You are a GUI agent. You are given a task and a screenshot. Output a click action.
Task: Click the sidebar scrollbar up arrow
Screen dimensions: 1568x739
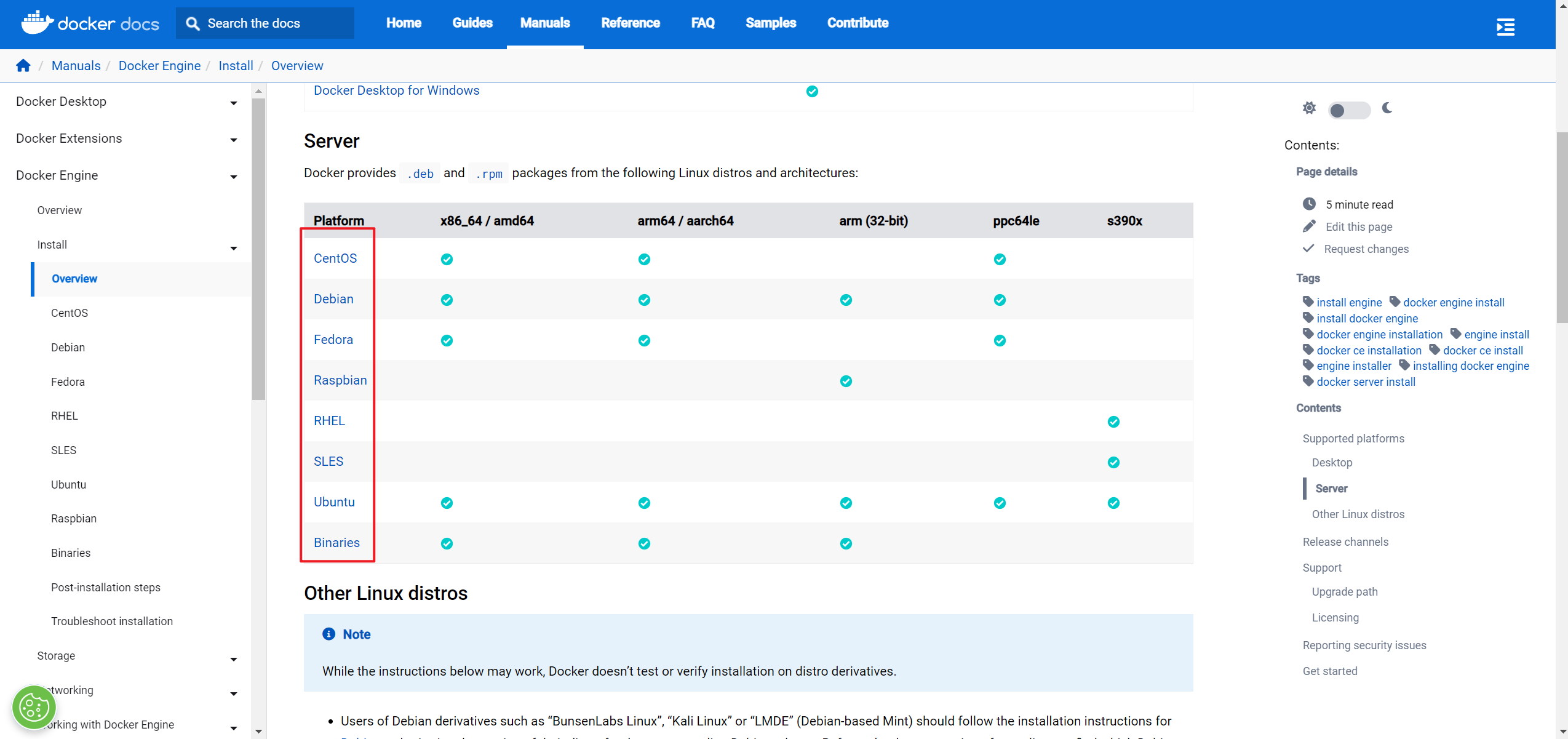pyautogui.click(x=258, y=91)
